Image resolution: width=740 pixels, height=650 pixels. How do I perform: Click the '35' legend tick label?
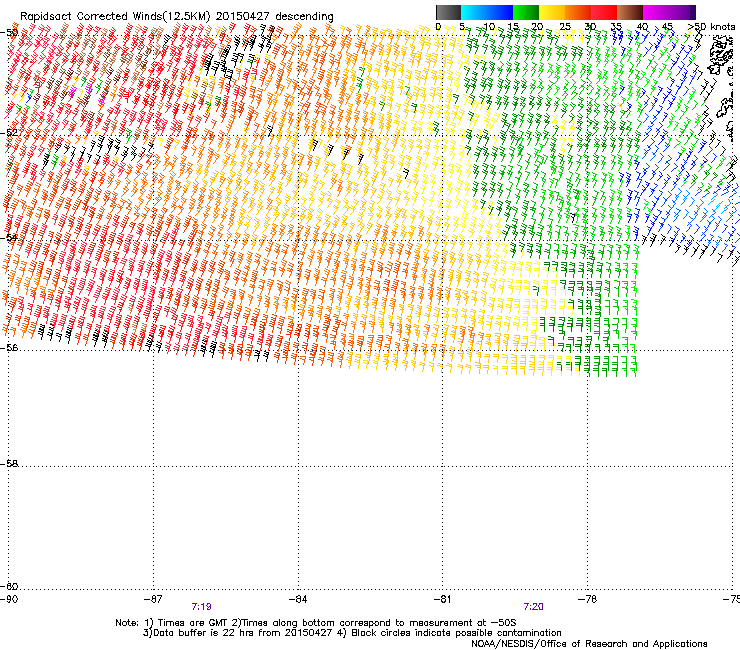point(616,26)
